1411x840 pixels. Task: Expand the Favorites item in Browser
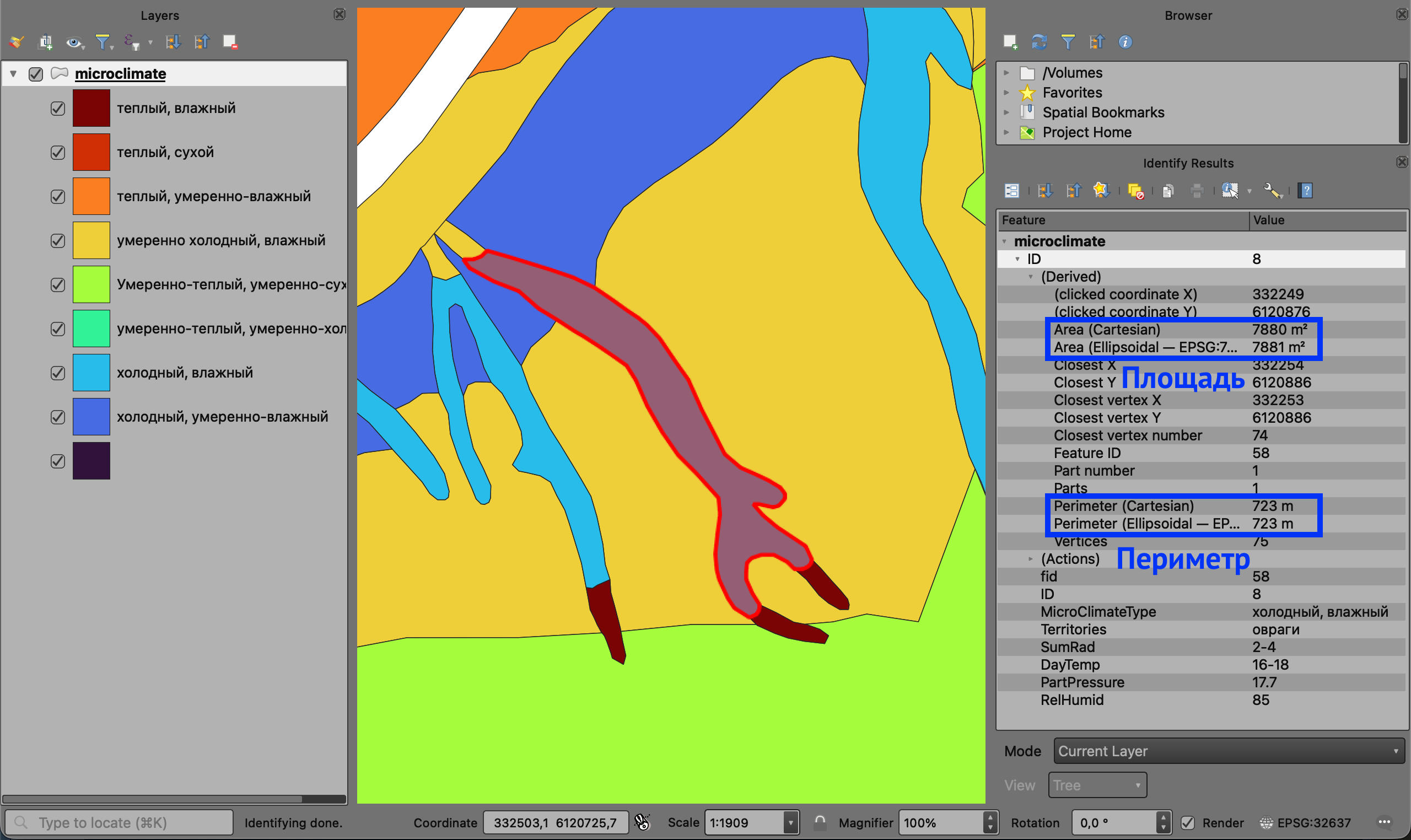(1006, 92)
